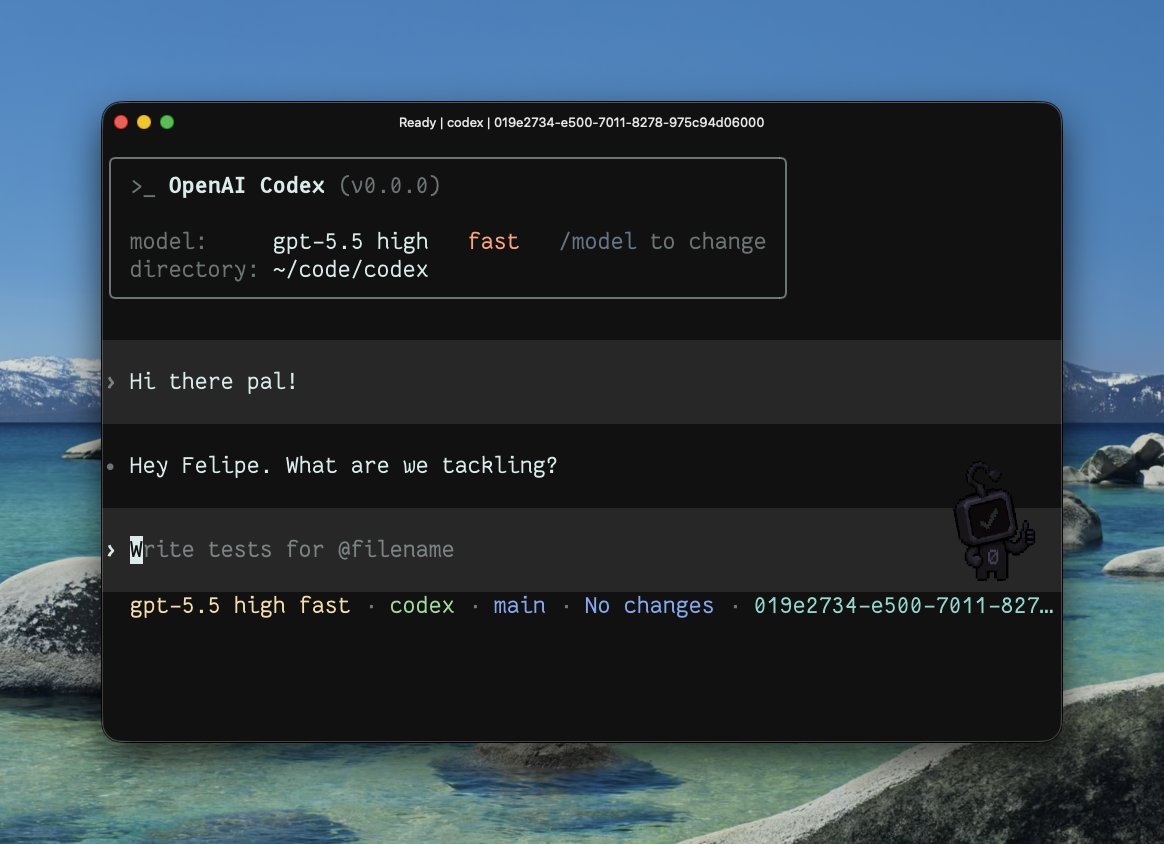Click the ~/code/codex directory path

click(x=350, y=269)
